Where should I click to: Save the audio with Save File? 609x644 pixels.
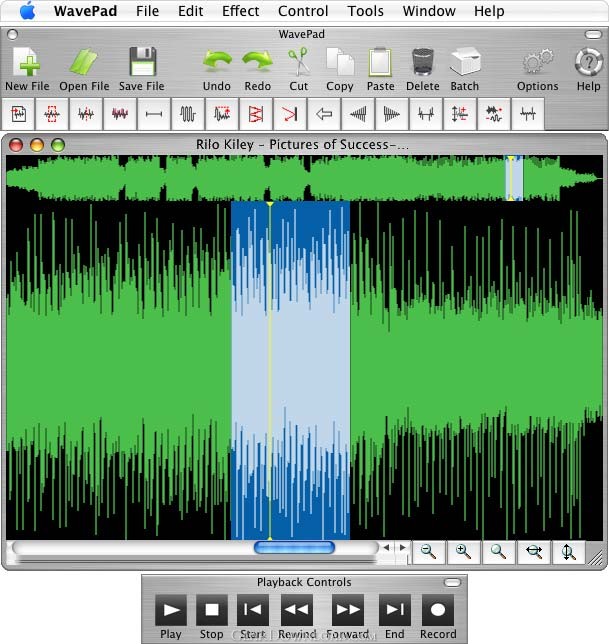[x=142, y=69]
